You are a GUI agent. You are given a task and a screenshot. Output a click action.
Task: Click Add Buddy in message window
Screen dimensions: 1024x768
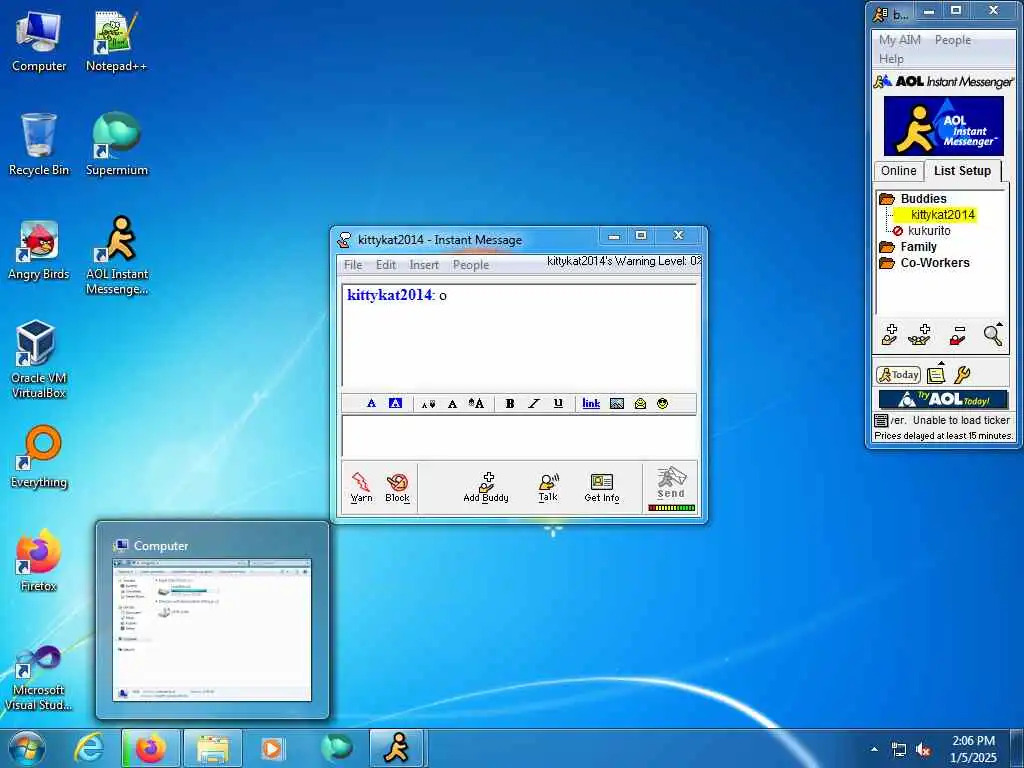click(486, 487)
